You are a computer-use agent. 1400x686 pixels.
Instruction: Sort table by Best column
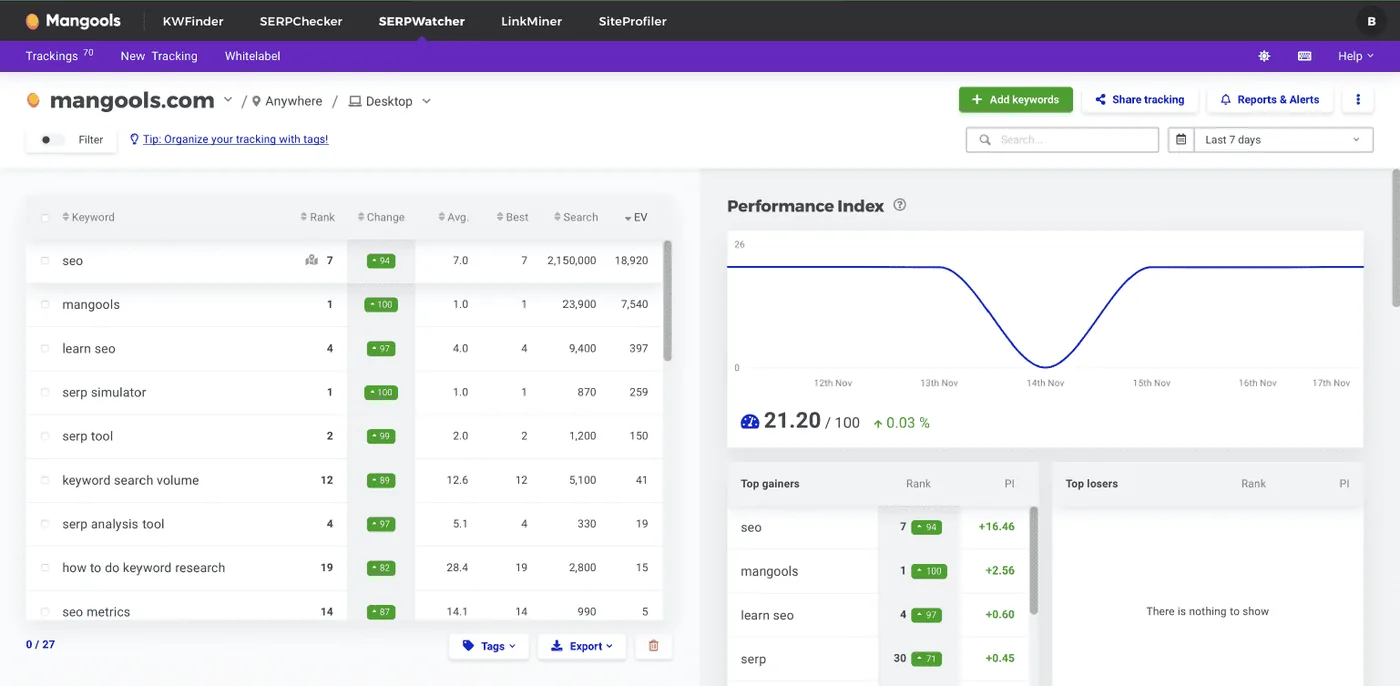(x=512, y=217)
